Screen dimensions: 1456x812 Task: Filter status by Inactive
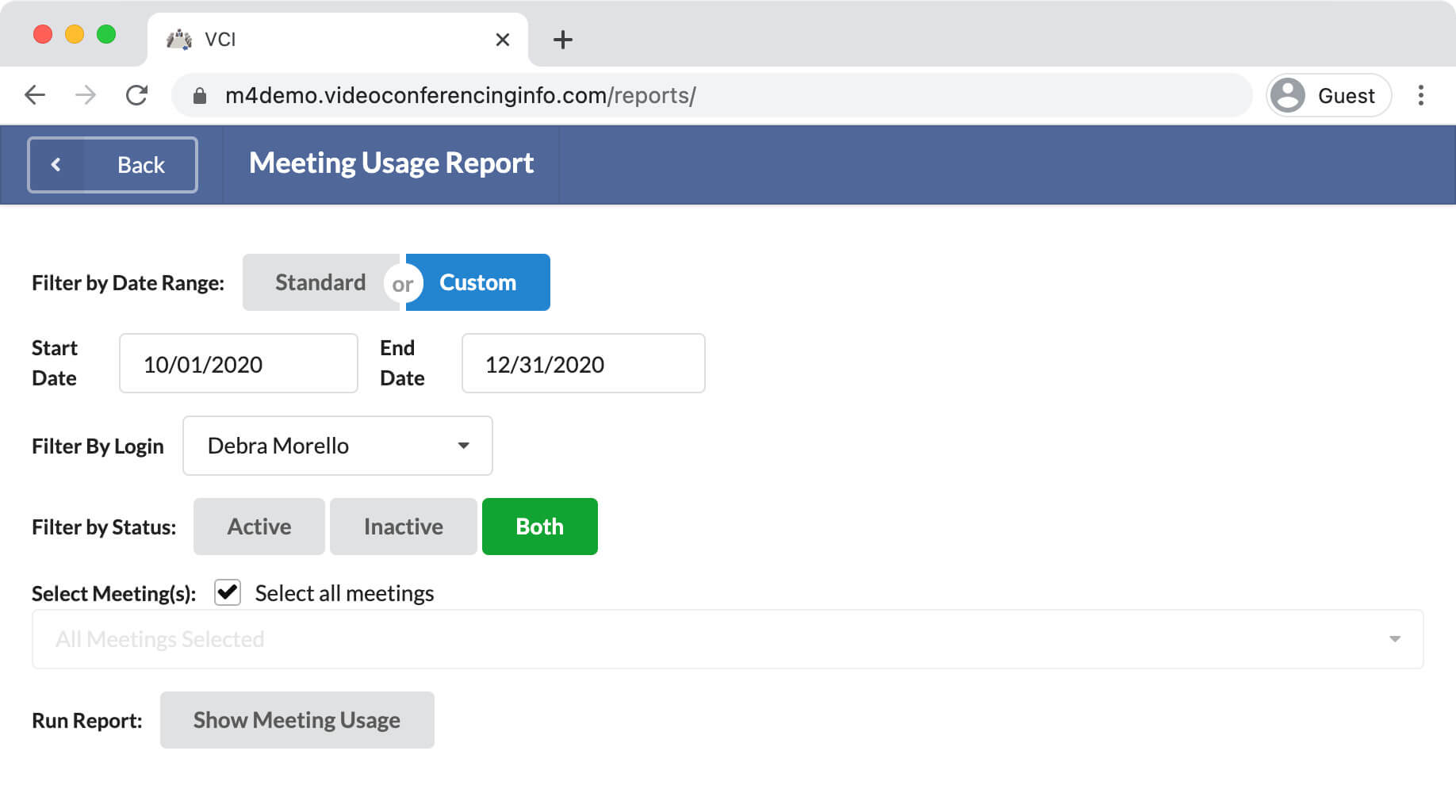(404, 527)
